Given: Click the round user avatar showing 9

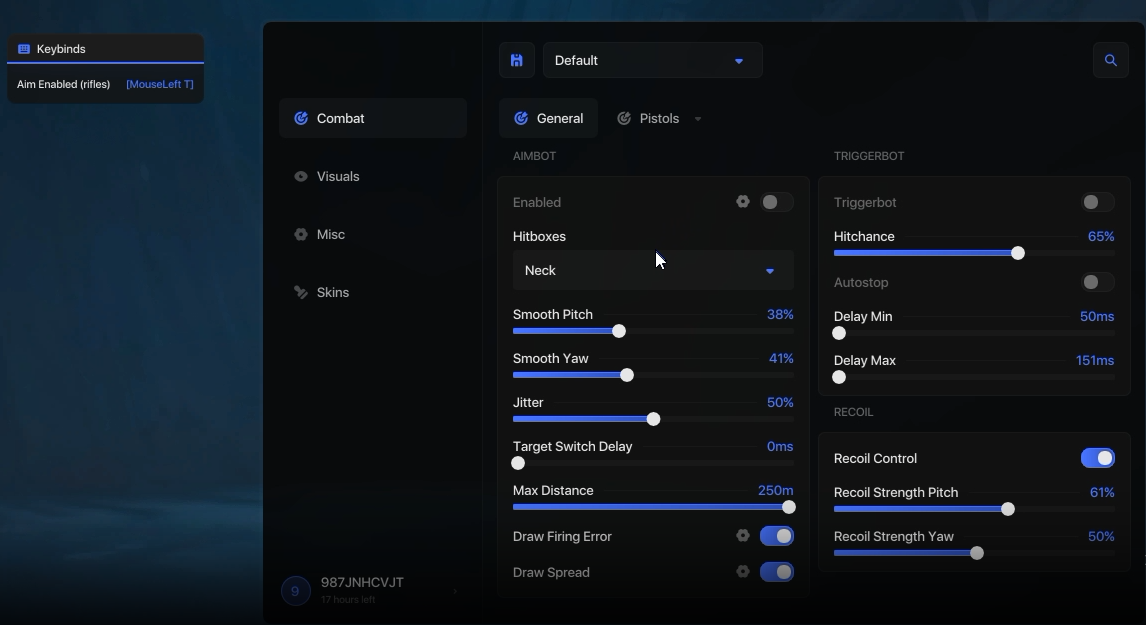Looking at the screenshot, I should (x=295, y=591).
